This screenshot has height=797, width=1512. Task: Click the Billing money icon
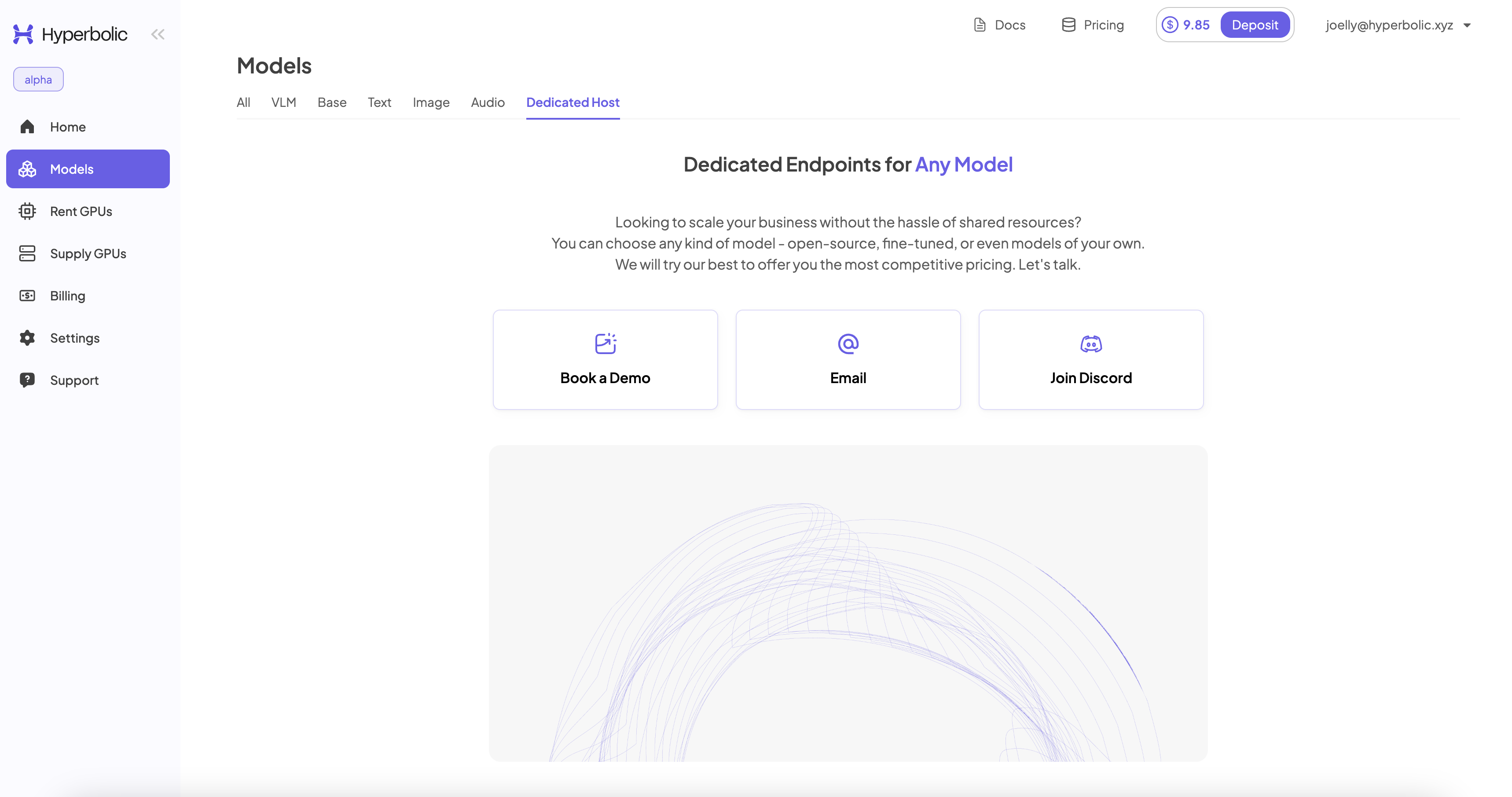27,296
